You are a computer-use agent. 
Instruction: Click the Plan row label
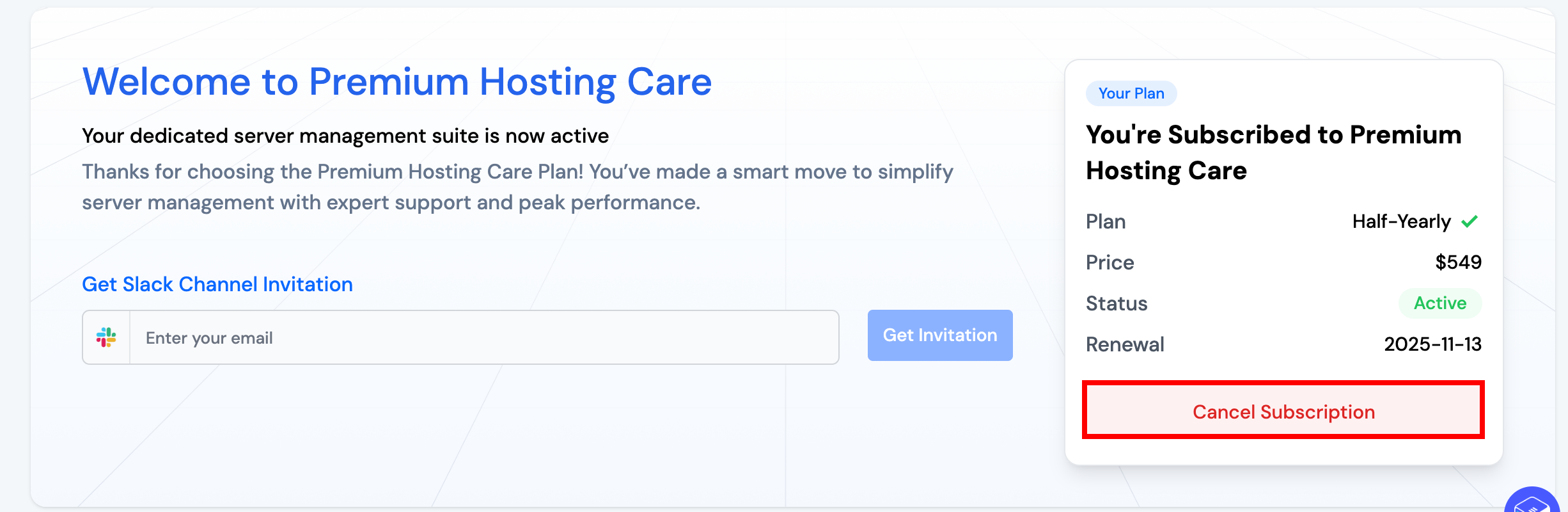[x=1106, y=221]
